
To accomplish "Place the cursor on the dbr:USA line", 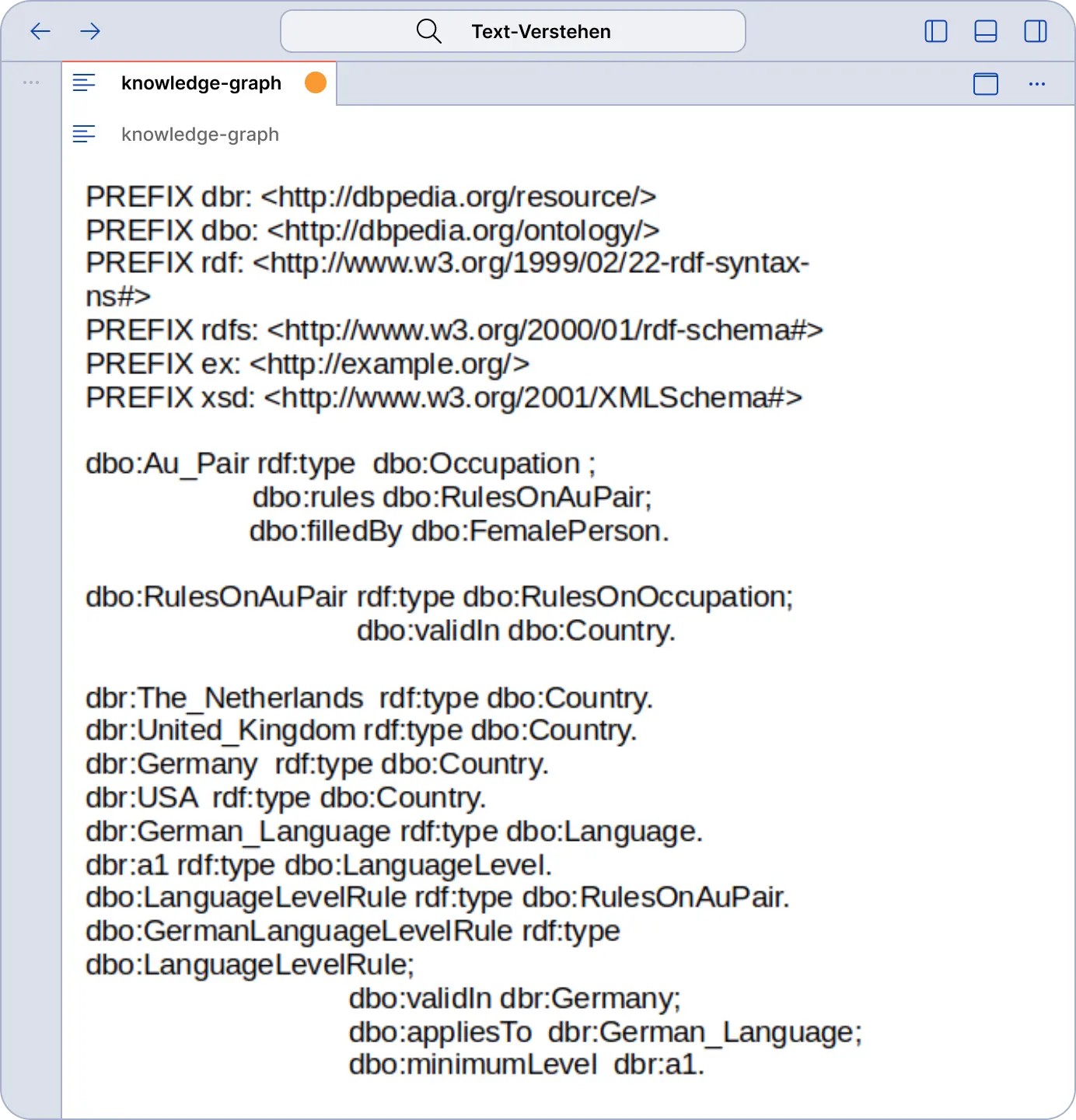I will click(285, 798).
